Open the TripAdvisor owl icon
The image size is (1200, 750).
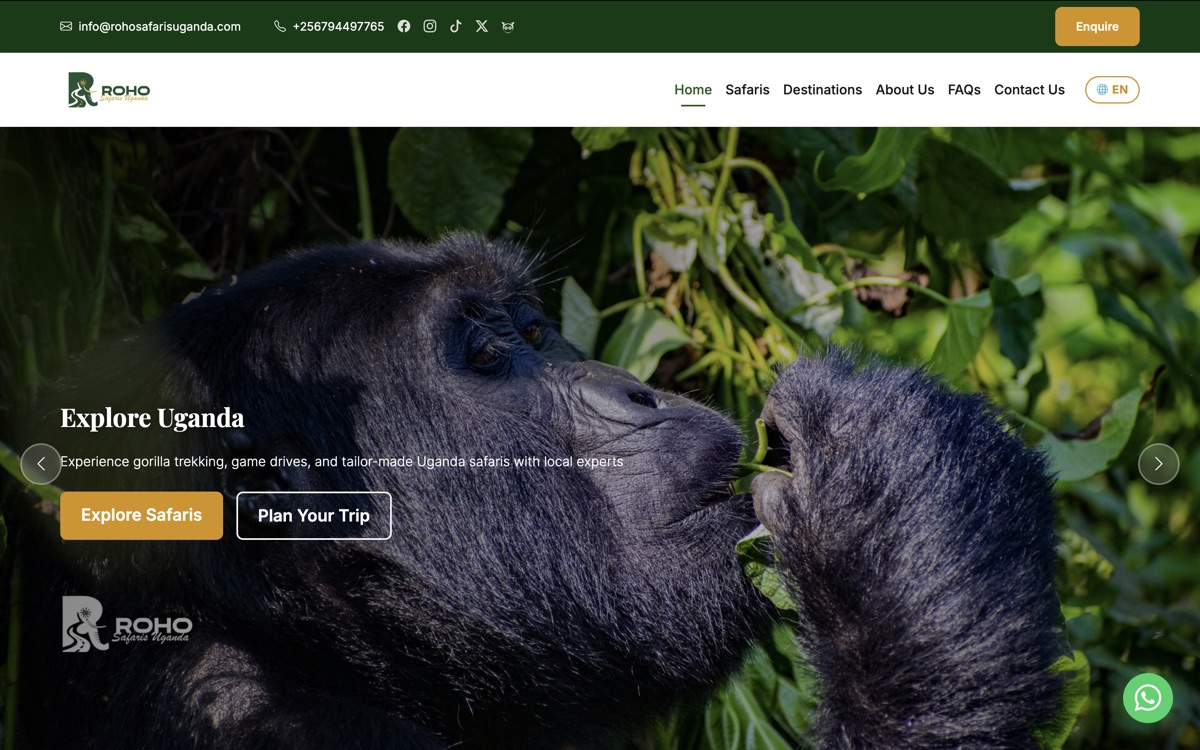tap(508, 26)
